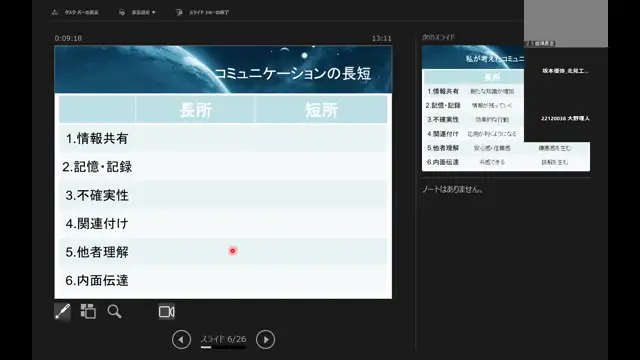
Task: Click the participant name above 22120038 大野瑠人
Action: point(565,71)
